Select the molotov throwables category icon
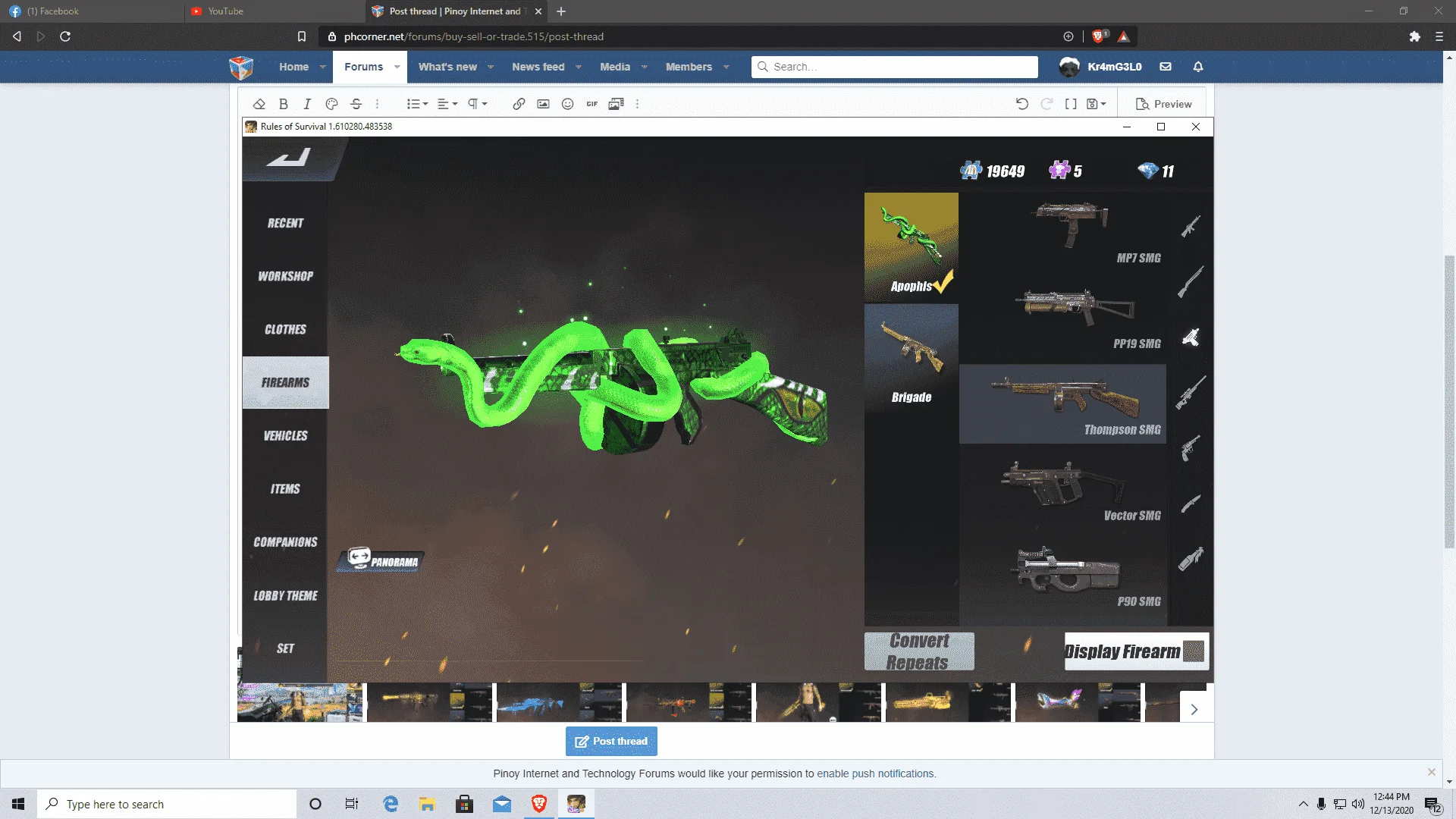Image resolution: width=1456 pixels, height=819 pixels. tap(1191, 559)
